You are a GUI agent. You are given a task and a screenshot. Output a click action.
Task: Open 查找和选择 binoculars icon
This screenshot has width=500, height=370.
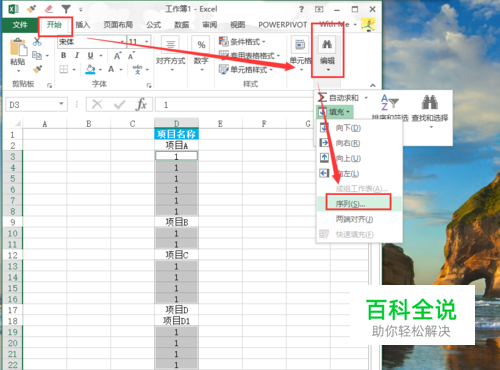(x=430, y=102)
